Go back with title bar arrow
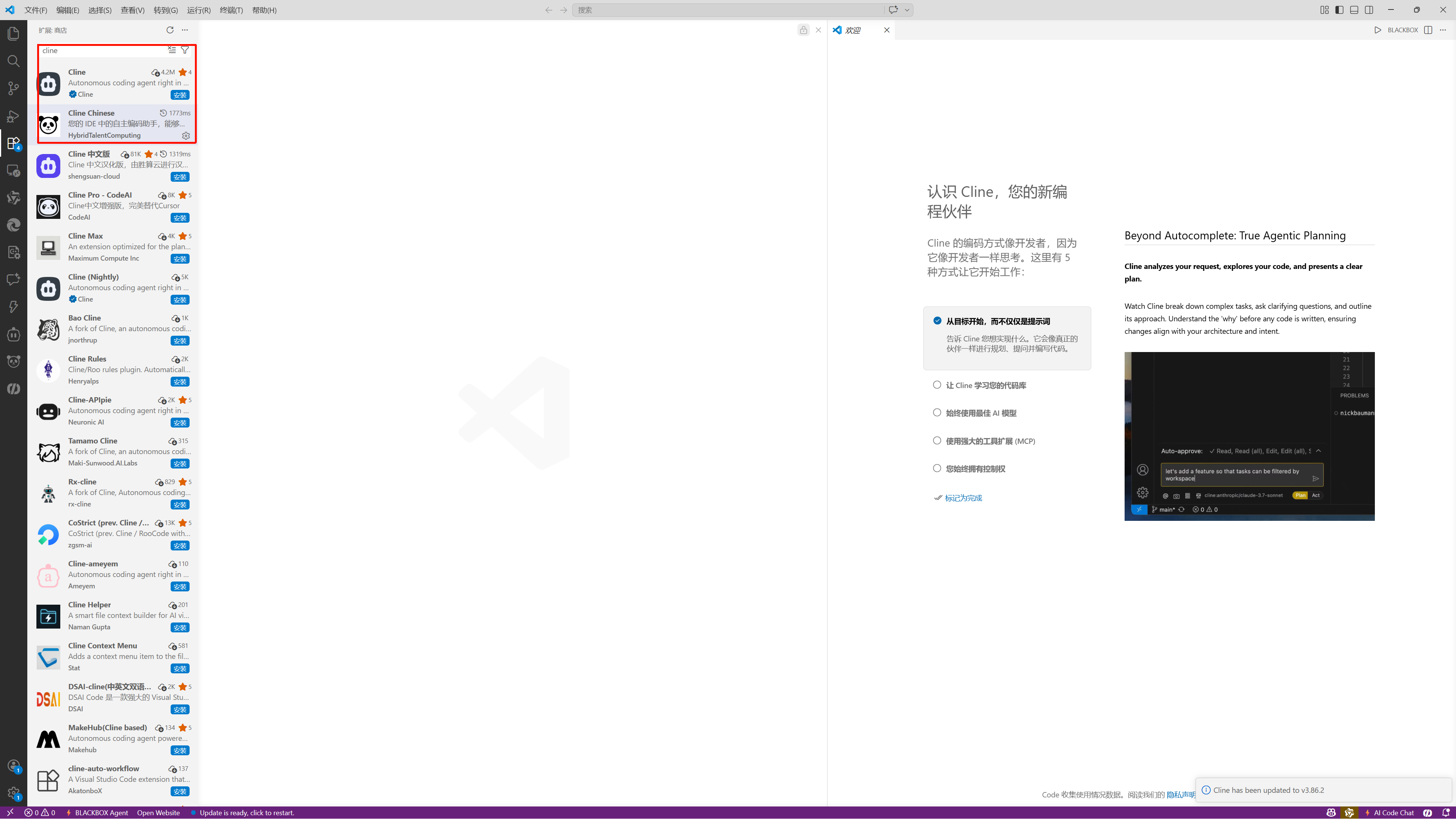 click(x=548, y=9)
